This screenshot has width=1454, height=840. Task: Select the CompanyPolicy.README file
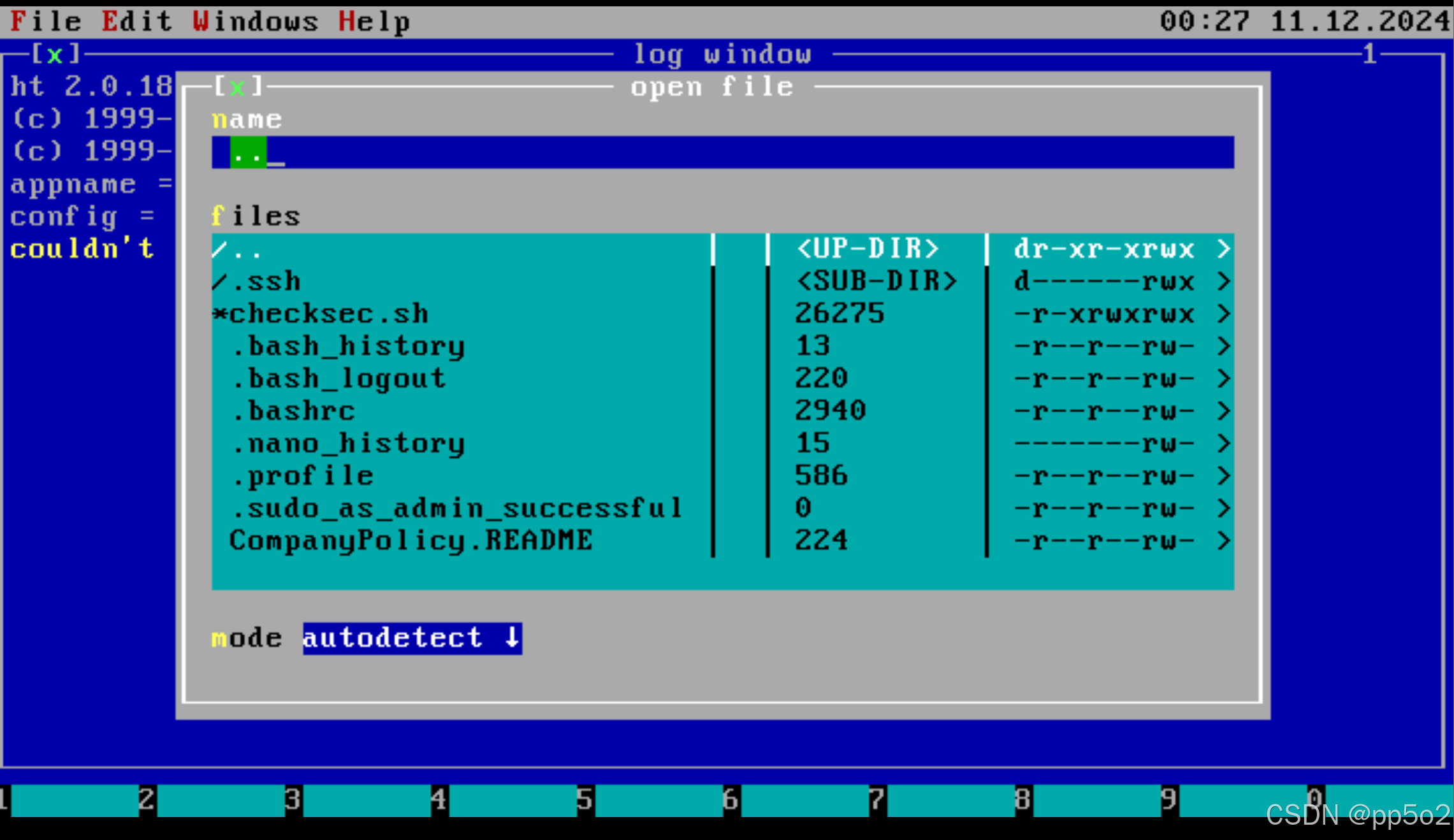pyautogui.click(x=411, y=541)
